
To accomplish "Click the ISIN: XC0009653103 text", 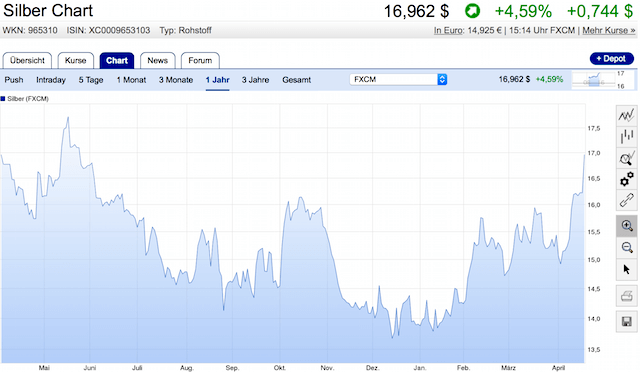I will pos(108,30).
